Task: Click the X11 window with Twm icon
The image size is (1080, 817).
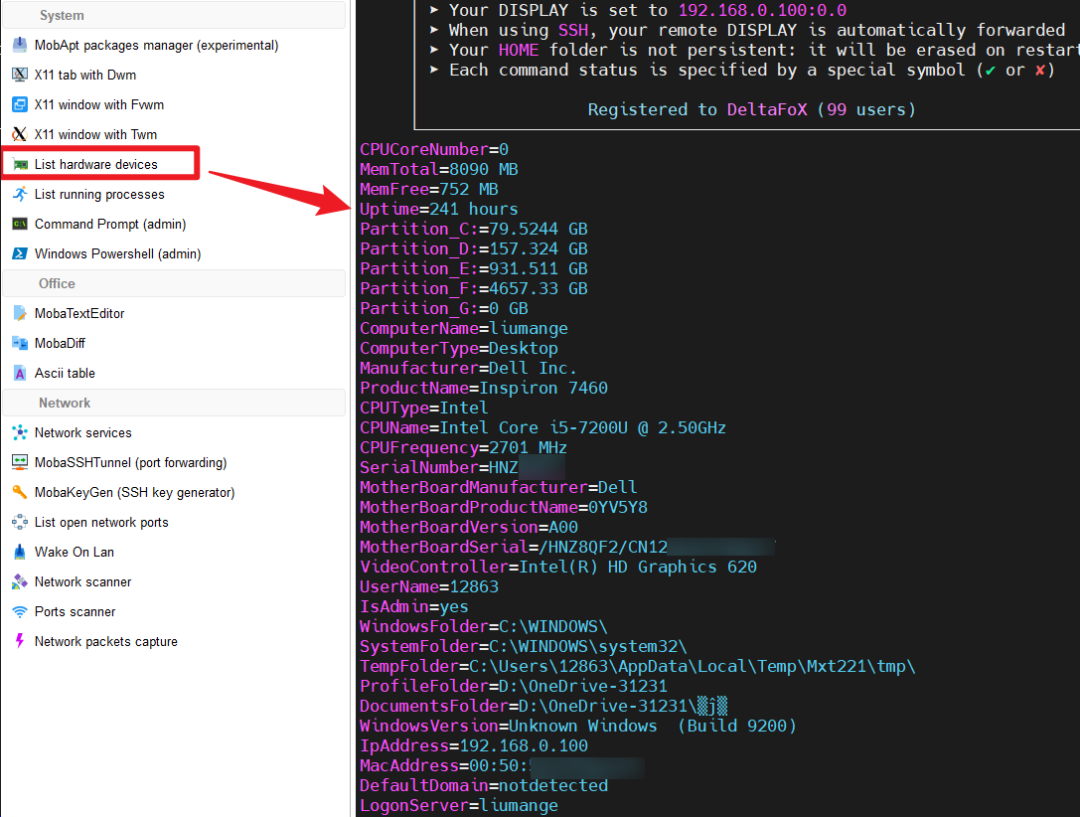Action: click(20, 134)
